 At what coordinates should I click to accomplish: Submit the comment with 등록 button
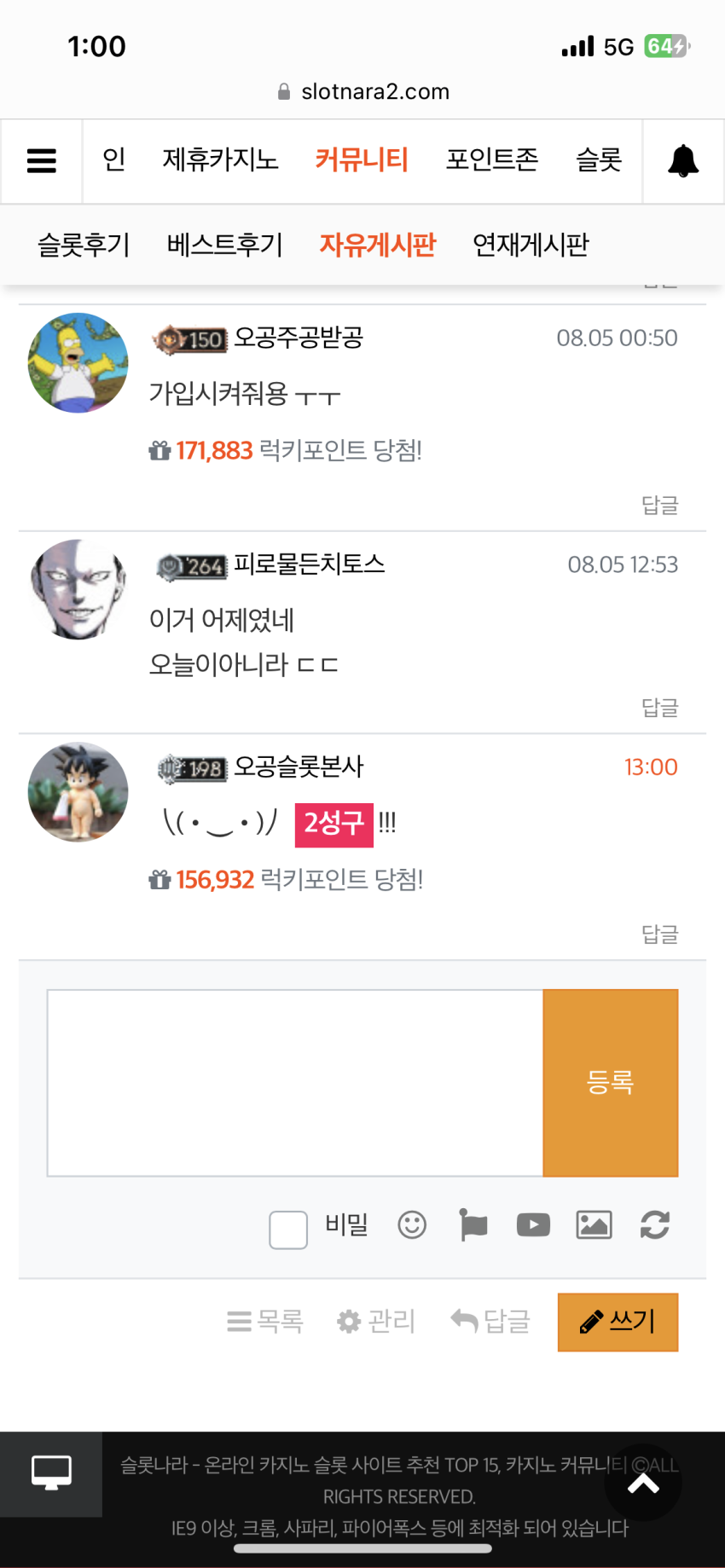pyautogui.click(x=611, y=1083)
